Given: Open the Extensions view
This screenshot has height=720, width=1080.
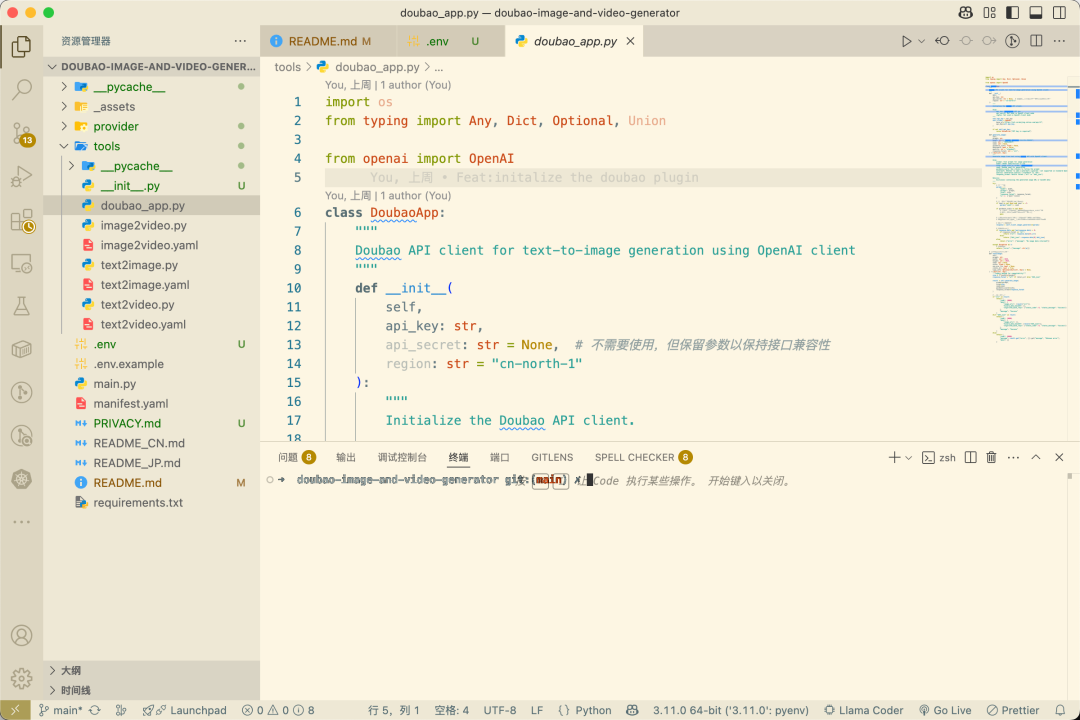Looking at the screenshot, I should click(21, 220).
